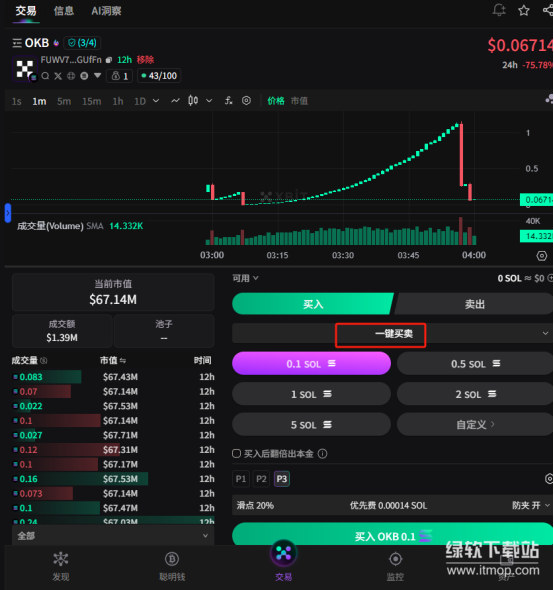This screenshot has height=590, width=554.
Task: Enable 买入后翻倍出本金 checkbox
Action: (x=236, y=453)
